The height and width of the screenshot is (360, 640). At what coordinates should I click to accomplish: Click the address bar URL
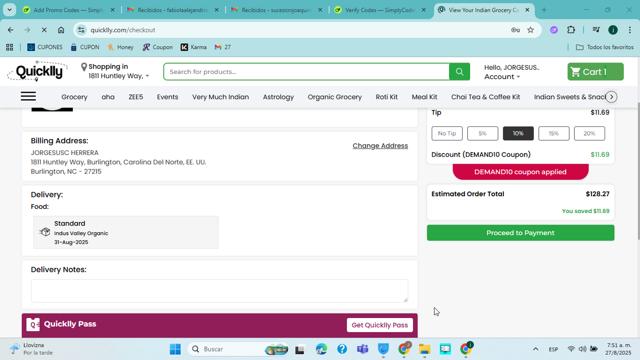pos(122,30)
